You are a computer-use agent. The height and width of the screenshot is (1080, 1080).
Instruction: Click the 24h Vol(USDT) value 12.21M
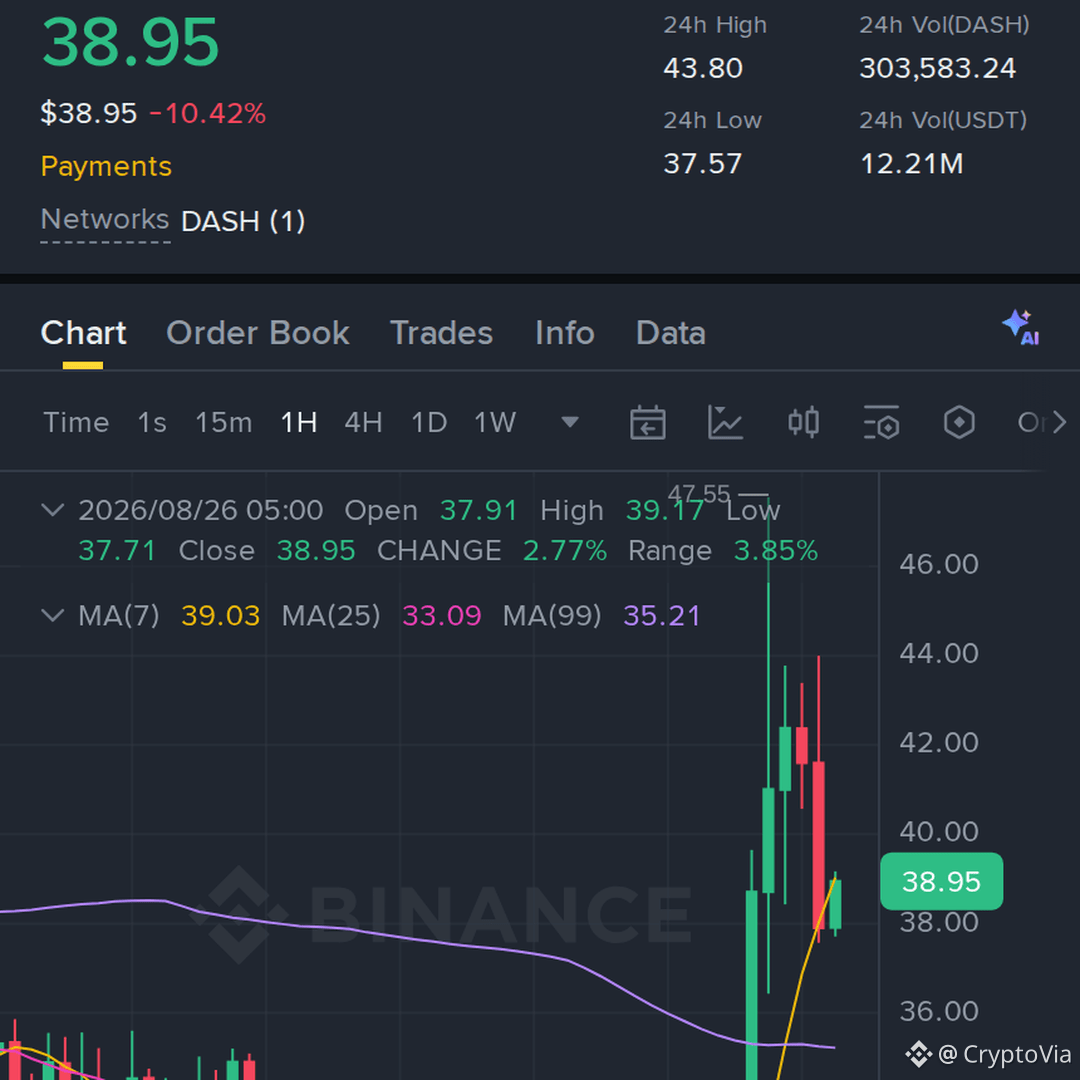pos(912,164)
